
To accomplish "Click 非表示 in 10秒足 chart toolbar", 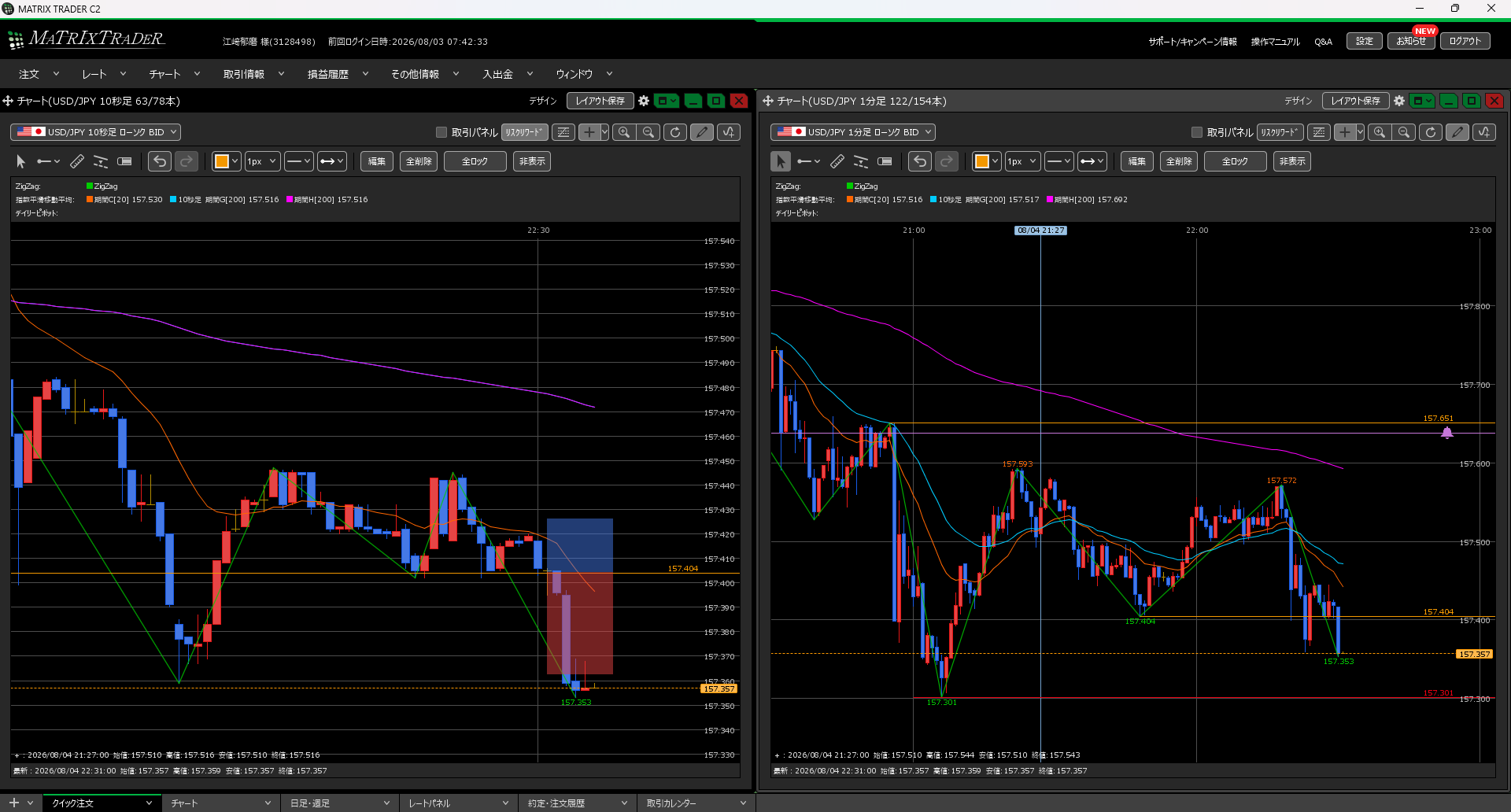I will (532, 161).
